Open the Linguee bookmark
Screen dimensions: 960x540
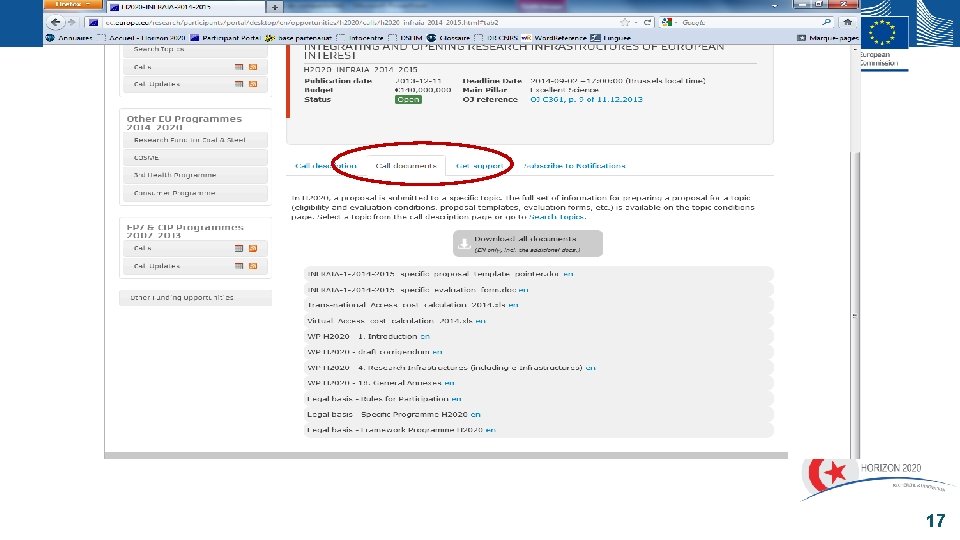pyautogui.click(x=610, y=38)
